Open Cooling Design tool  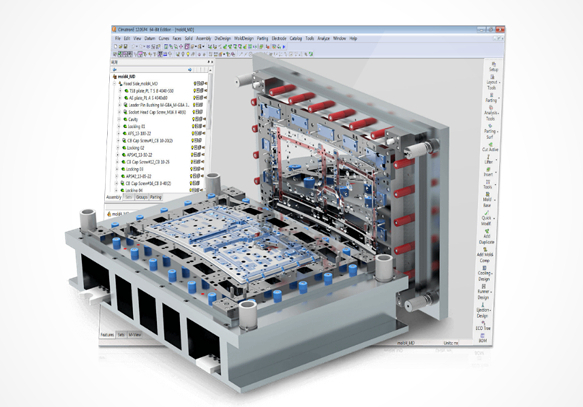pos(484,274)
